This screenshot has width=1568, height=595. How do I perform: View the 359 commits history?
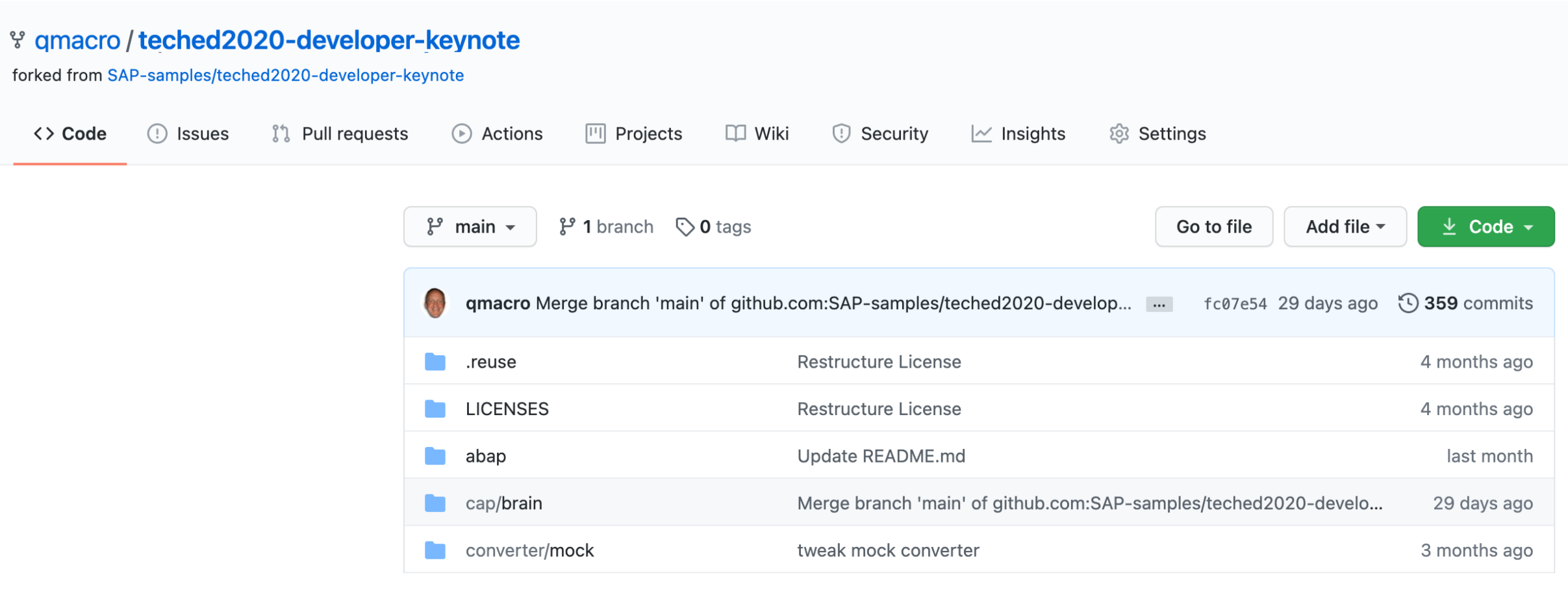1465,303
